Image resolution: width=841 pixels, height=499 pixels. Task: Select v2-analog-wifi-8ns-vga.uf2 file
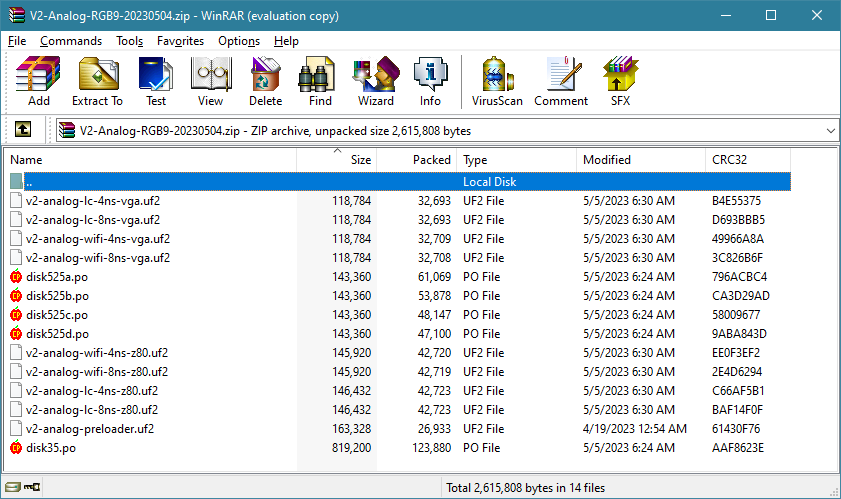98,258
